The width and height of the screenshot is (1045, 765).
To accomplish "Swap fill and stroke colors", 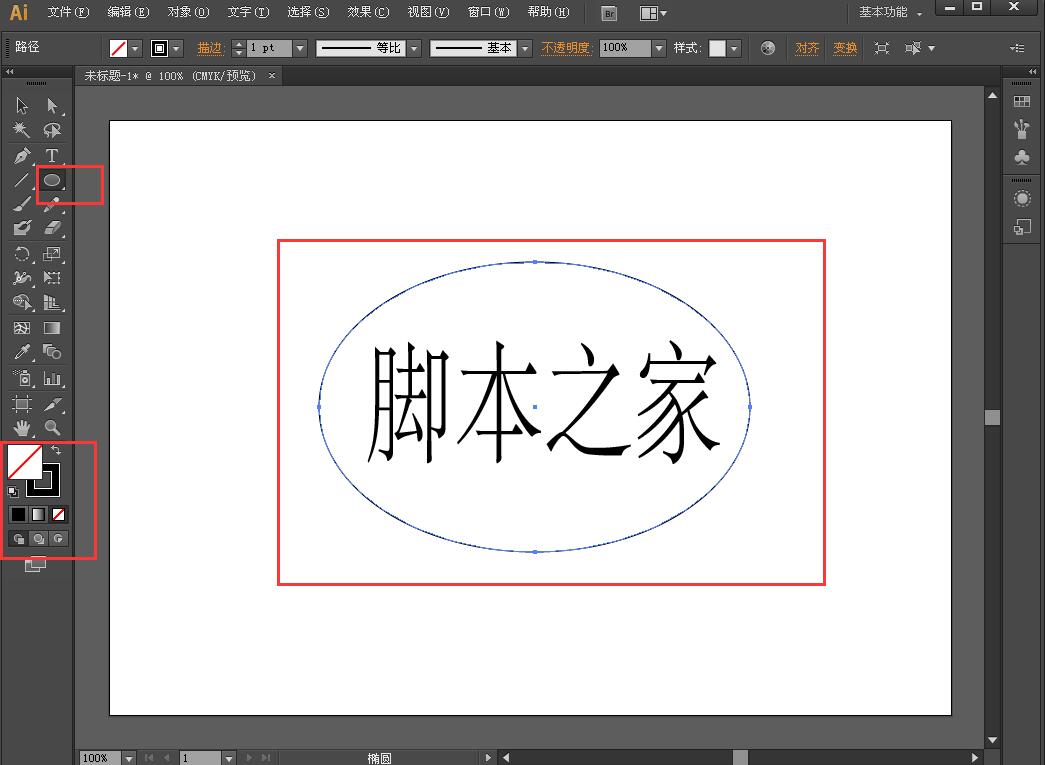I will 56,450.
